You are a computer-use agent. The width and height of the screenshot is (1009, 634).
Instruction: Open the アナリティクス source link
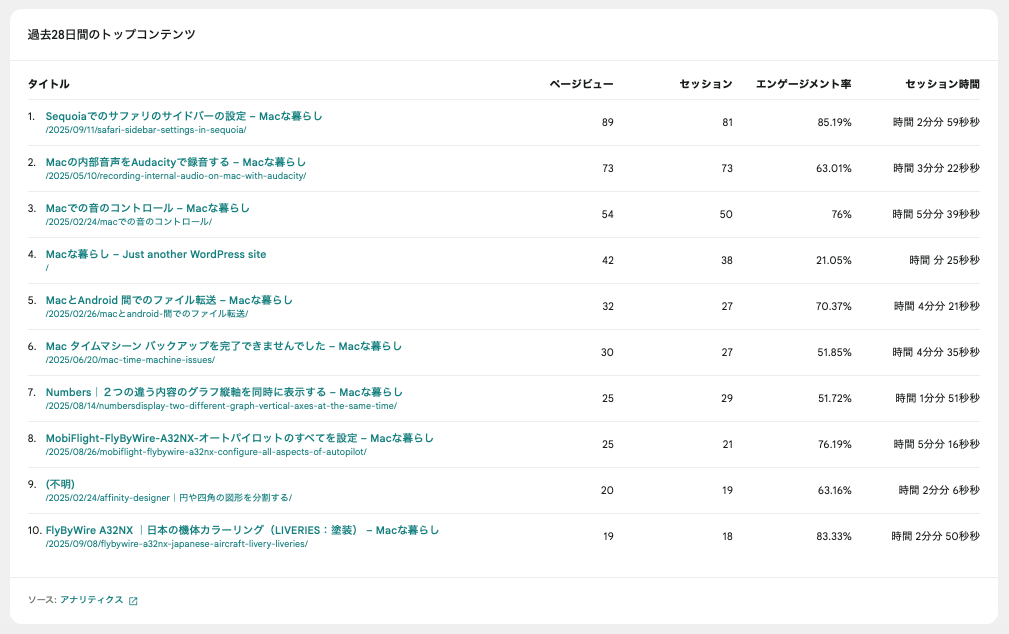91,600
